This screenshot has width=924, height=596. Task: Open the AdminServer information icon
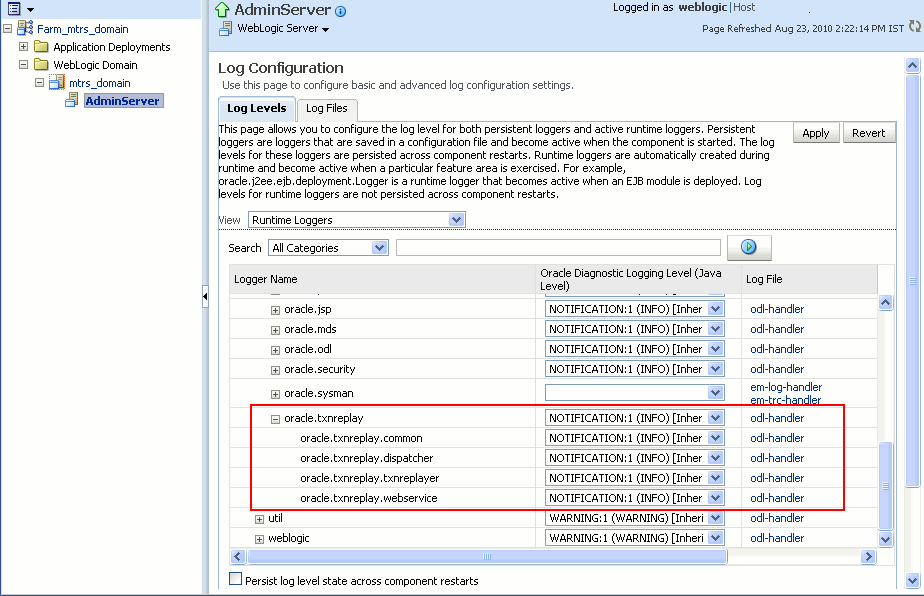[x=341, y=11]
